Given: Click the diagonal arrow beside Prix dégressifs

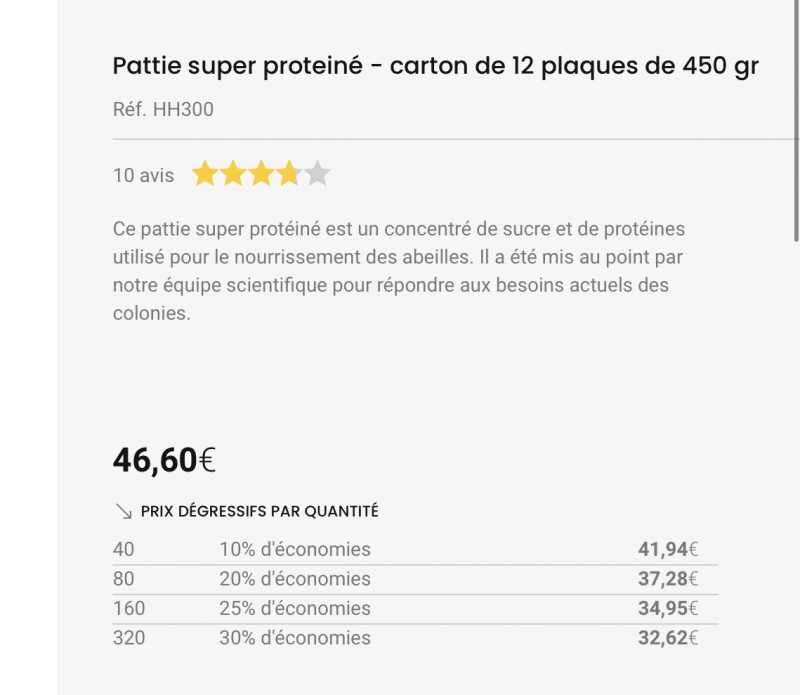Looking at the screenshot, I should coord(124,511).
